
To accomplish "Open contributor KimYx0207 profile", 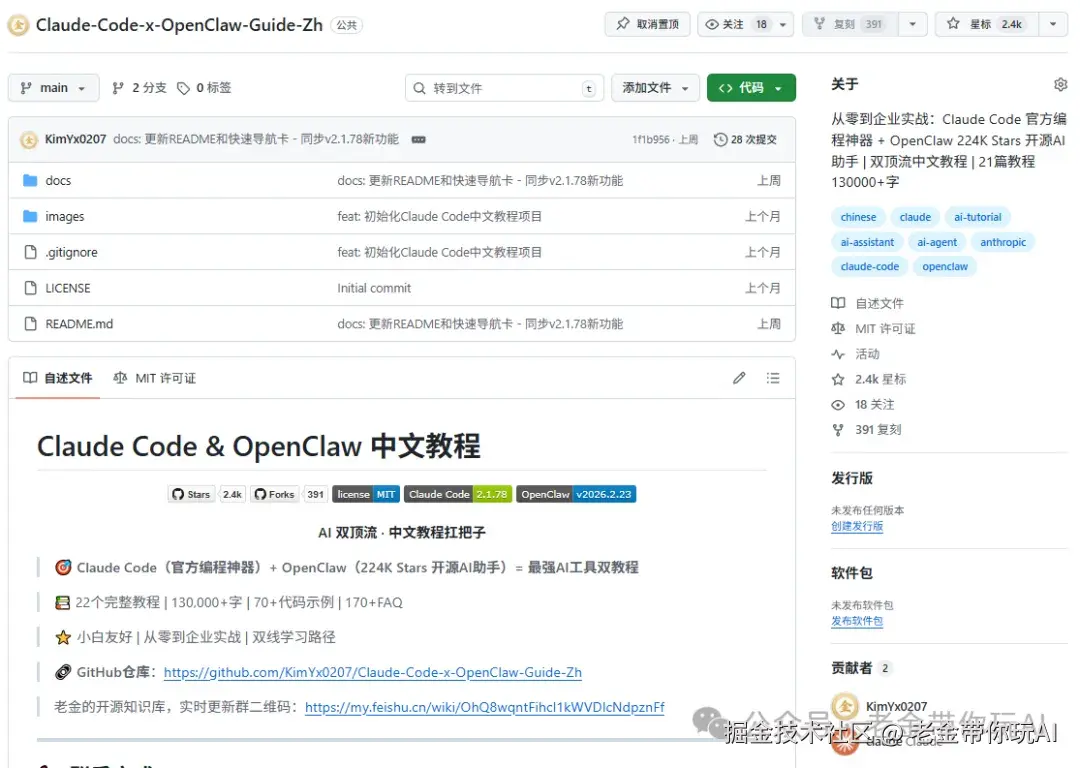I will 896,707.
